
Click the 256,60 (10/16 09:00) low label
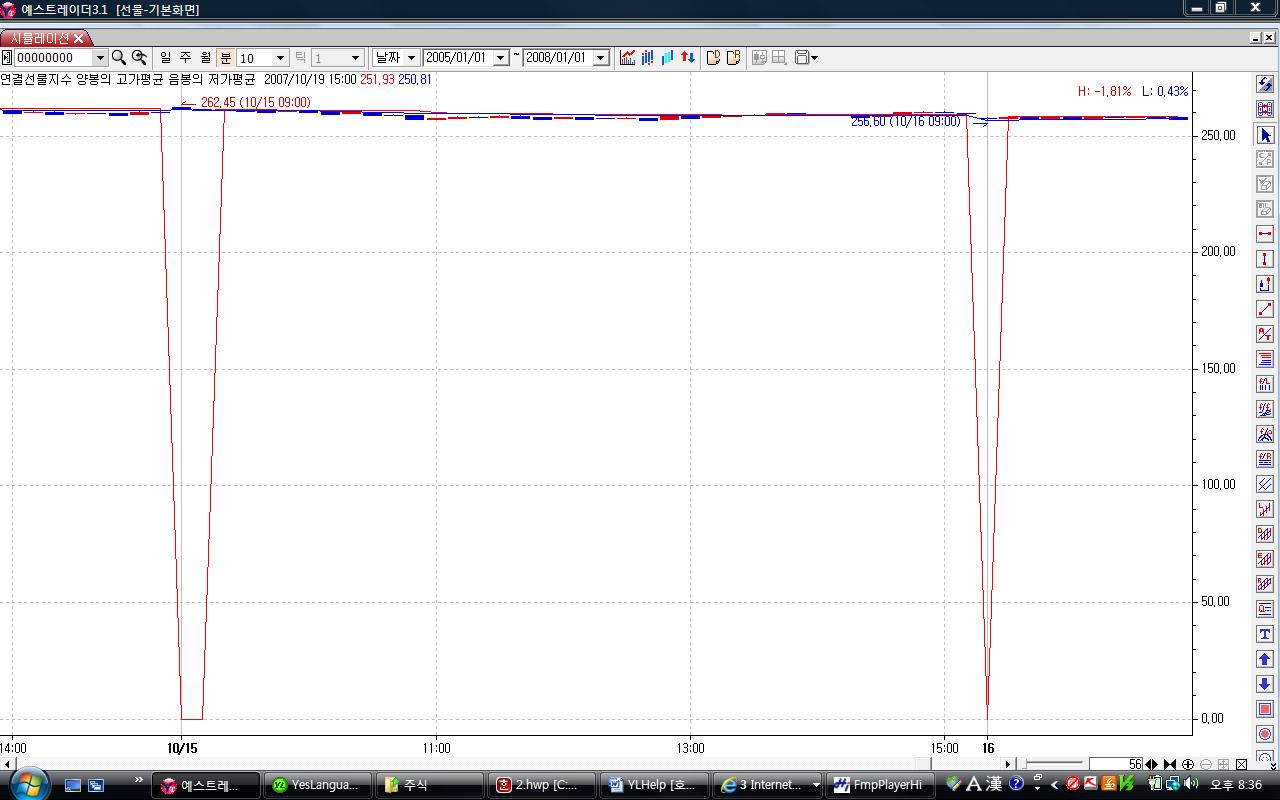coord(906,121)
